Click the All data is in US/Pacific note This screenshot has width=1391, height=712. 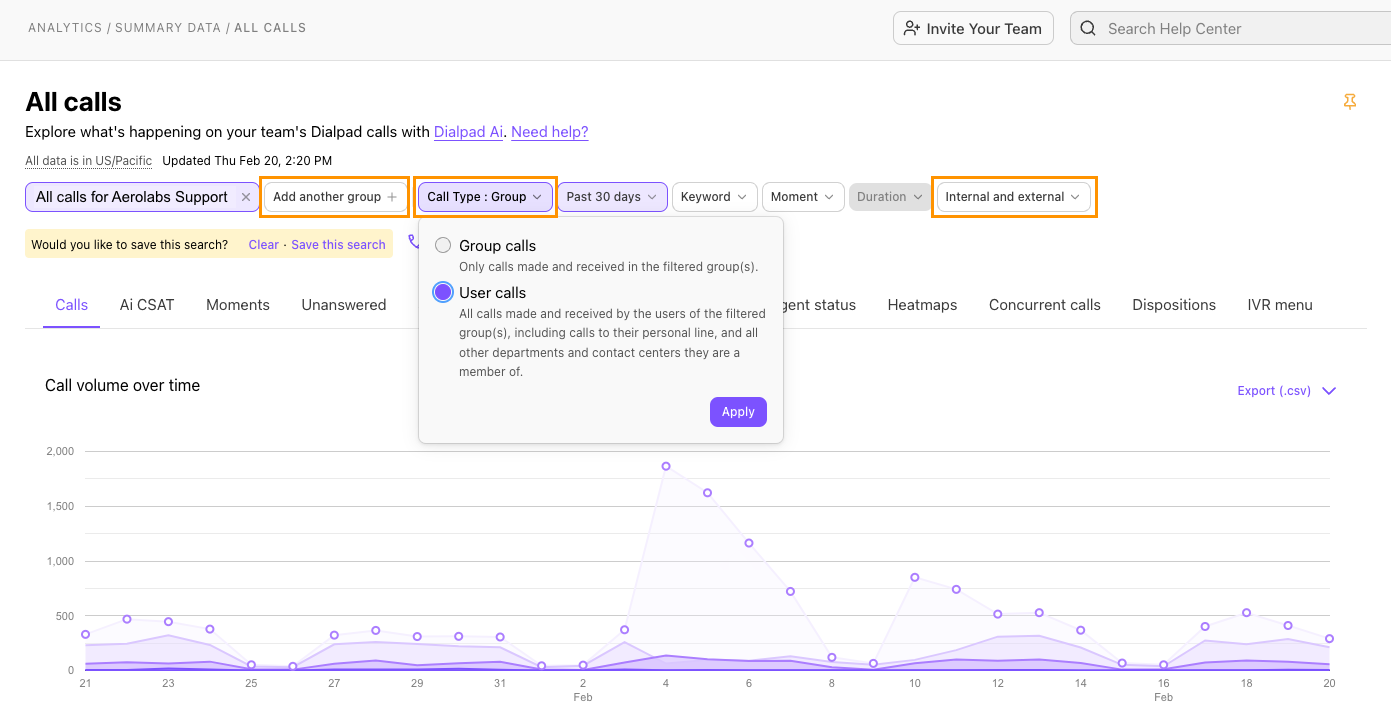[x=89, y=161]
